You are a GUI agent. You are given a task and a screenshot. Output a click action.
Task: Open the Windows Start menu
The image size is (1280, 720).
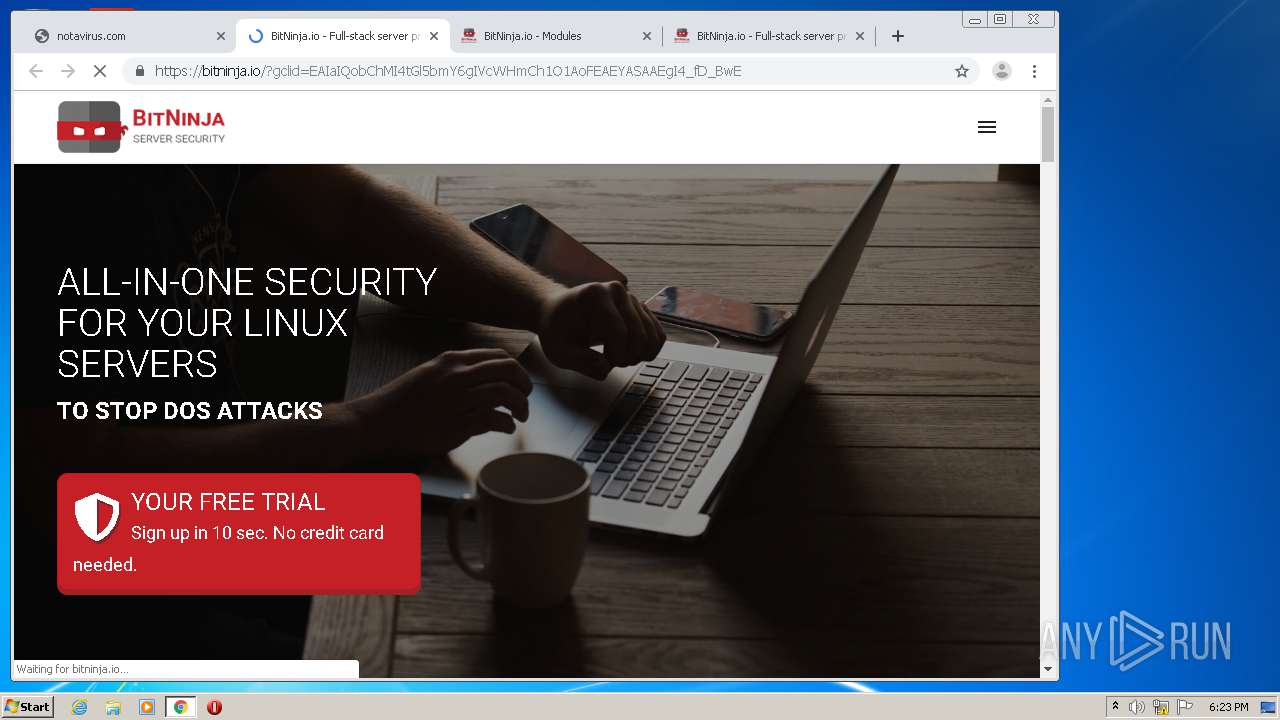click(27, 707)
